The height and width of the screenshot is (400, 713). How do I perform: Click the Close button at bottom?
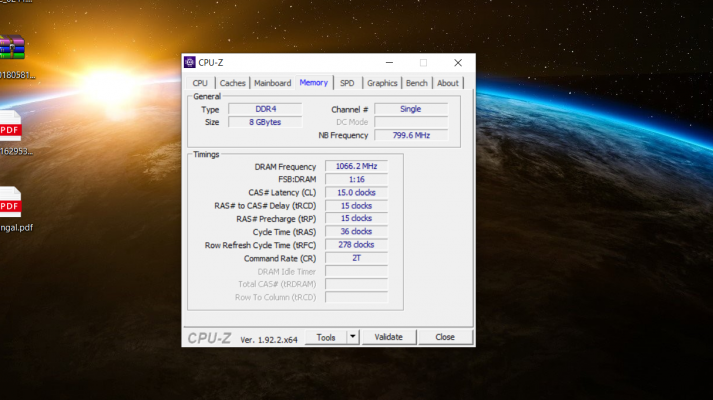coord(445,337)
